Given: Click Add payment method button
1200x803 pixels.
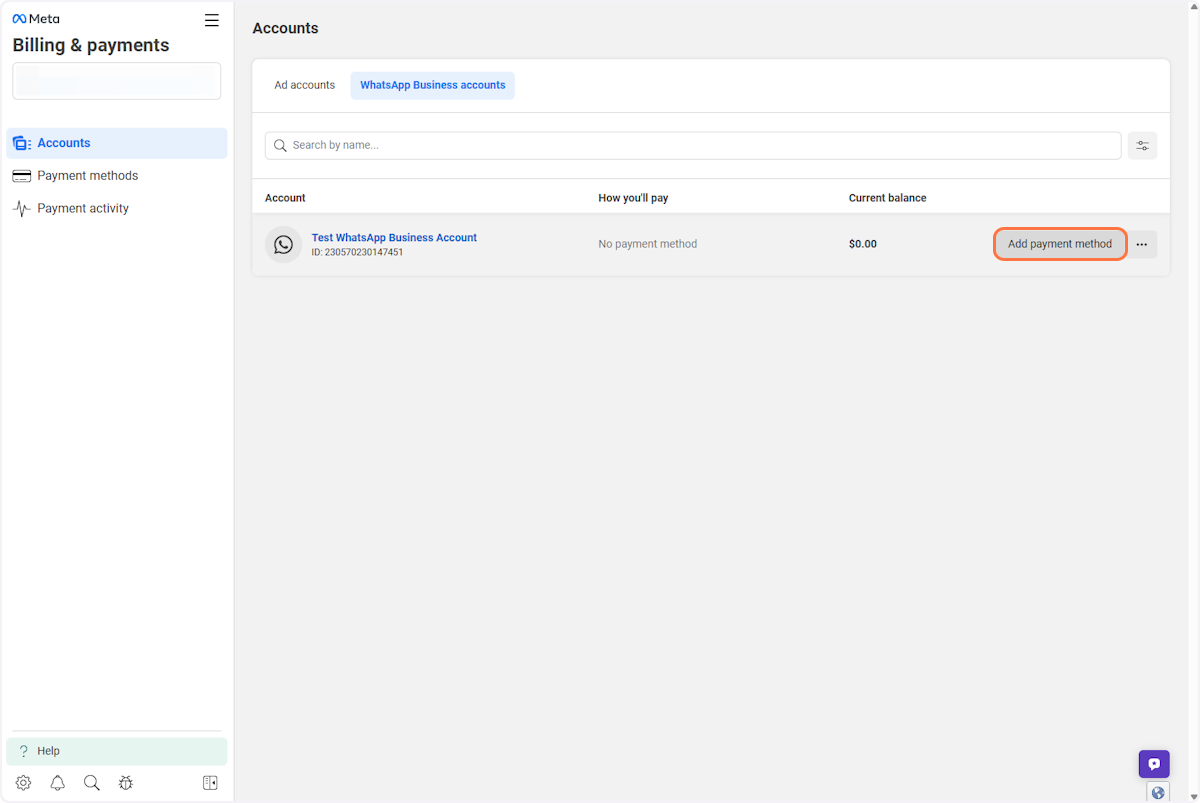Looking at the screenshot, I should coord(1060,244).
